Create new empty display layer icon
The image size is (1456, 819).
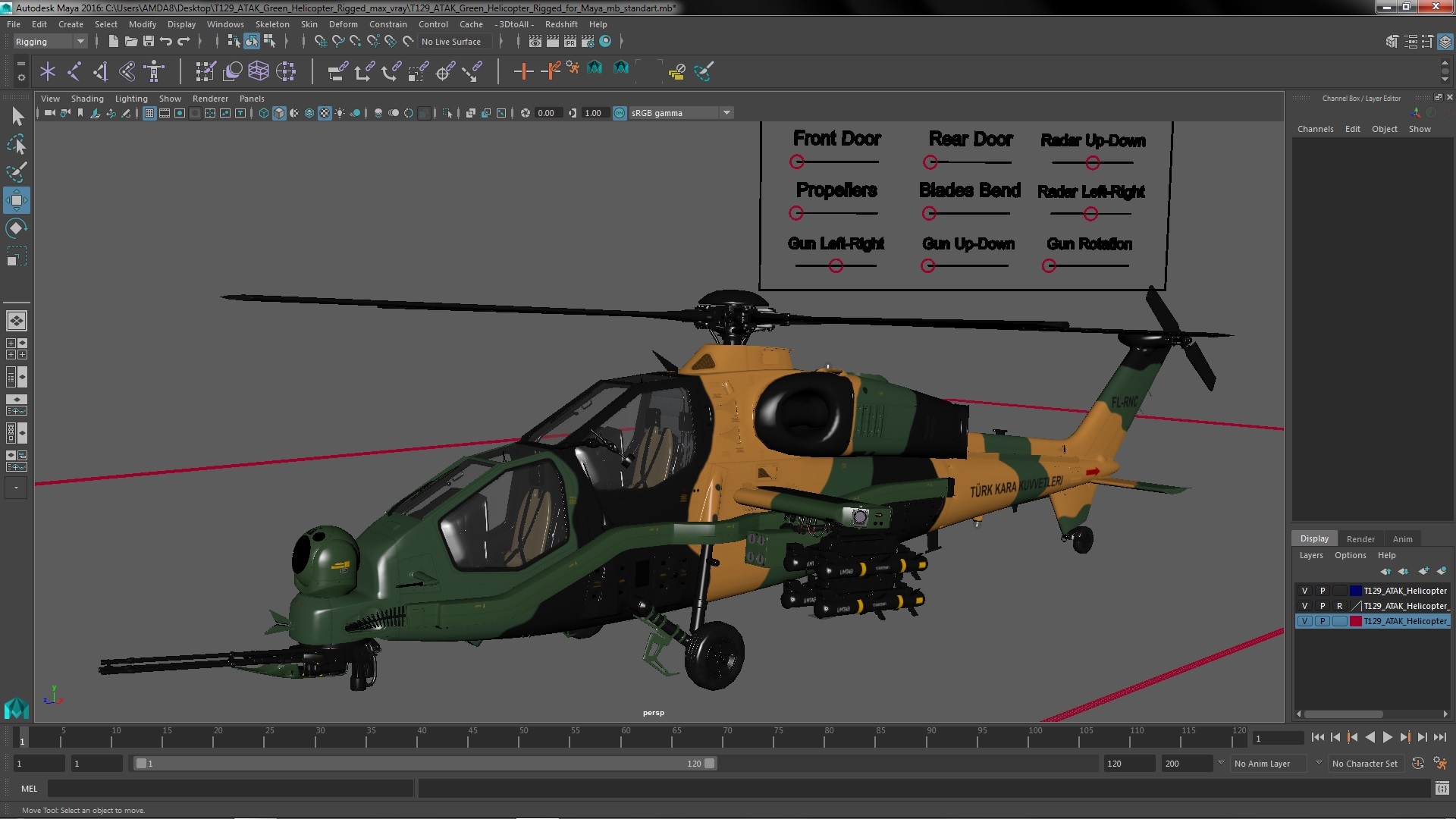[x=1423, y=571]
